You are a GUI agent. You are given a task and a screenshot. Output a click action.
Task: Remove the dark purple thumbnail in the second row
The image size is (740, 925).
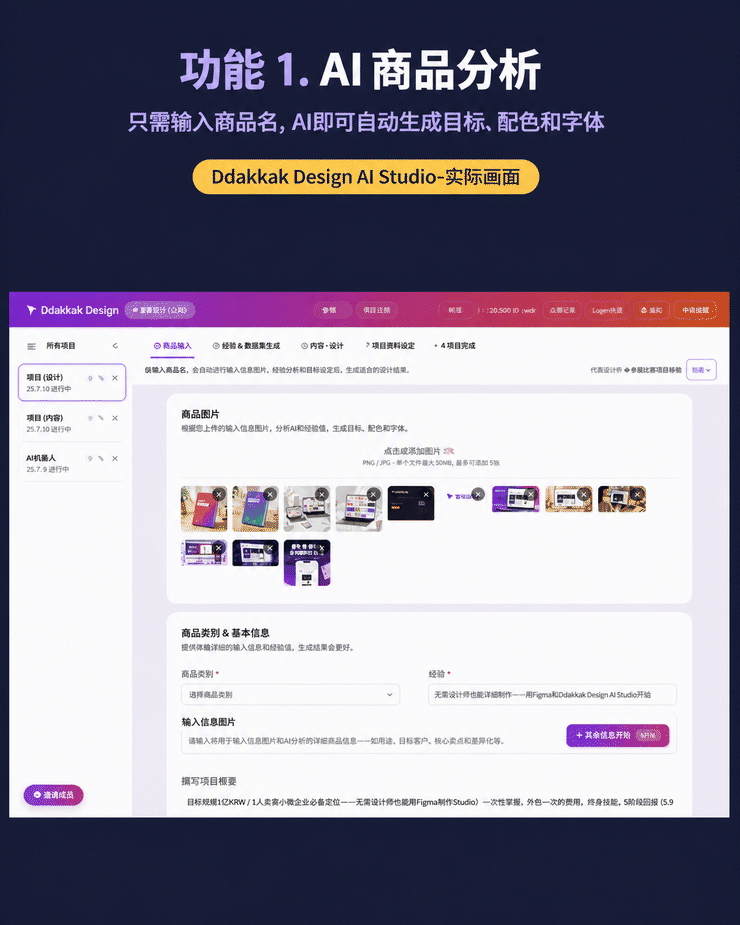pos(270,548)
